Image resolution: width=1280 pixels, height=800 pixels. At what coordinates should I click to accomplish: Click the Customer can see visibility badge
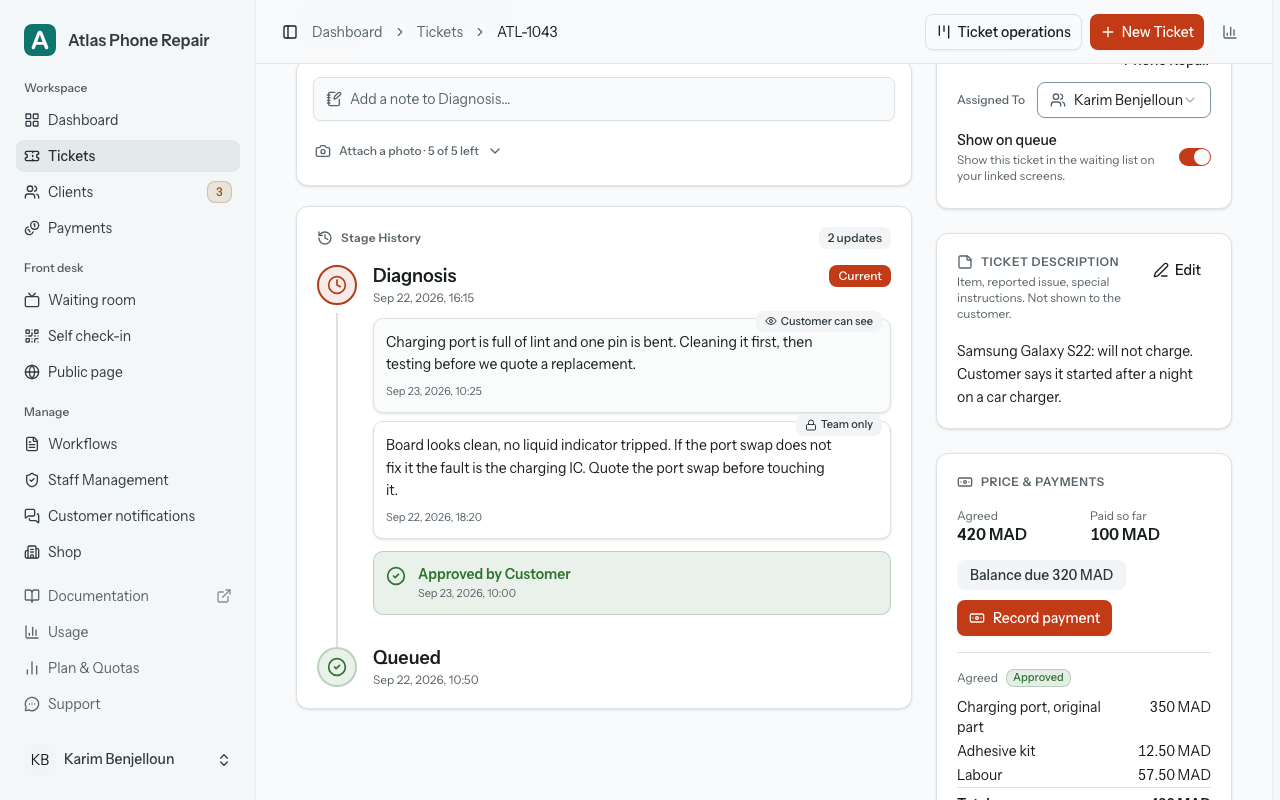pyautogui.click(x=819, y=321)
